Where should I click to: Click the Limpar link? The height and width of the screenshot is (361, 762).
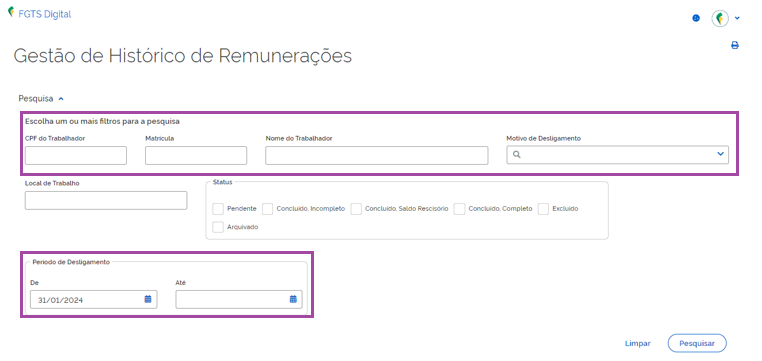click(x=638, y=343)
